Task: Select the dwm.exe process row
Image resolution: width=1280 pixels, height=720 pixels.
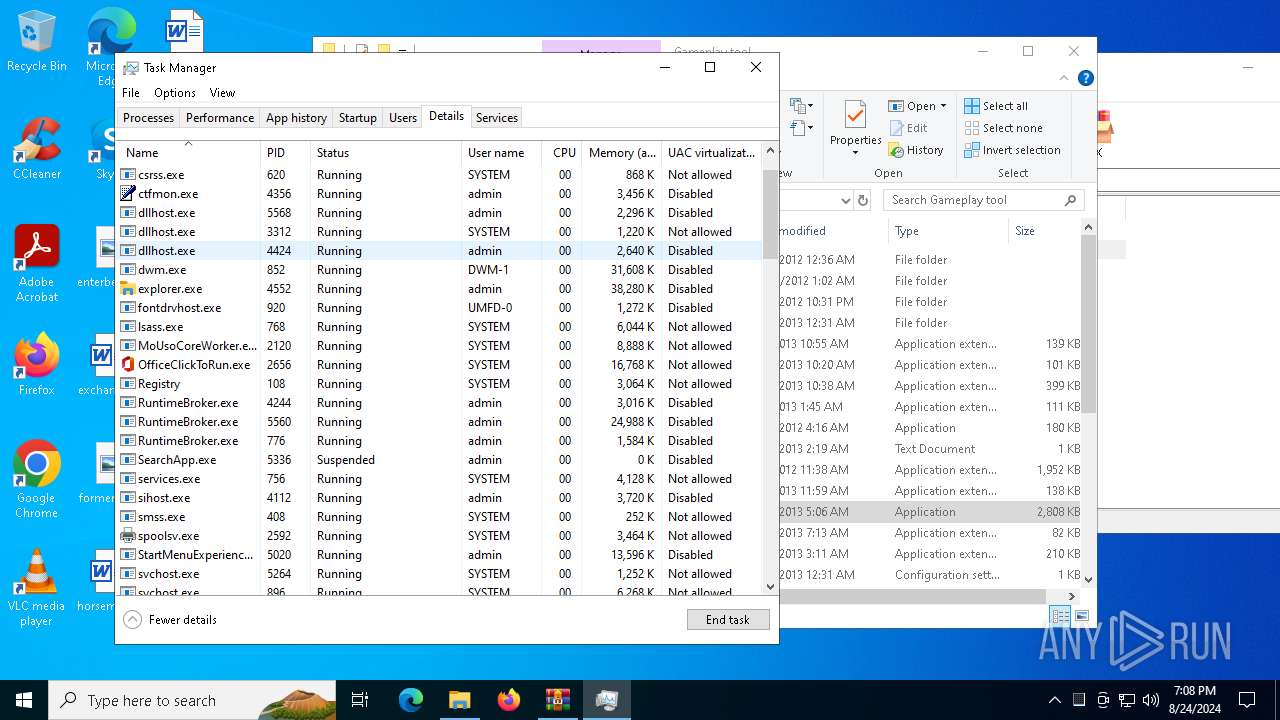Action: point(439,270)
